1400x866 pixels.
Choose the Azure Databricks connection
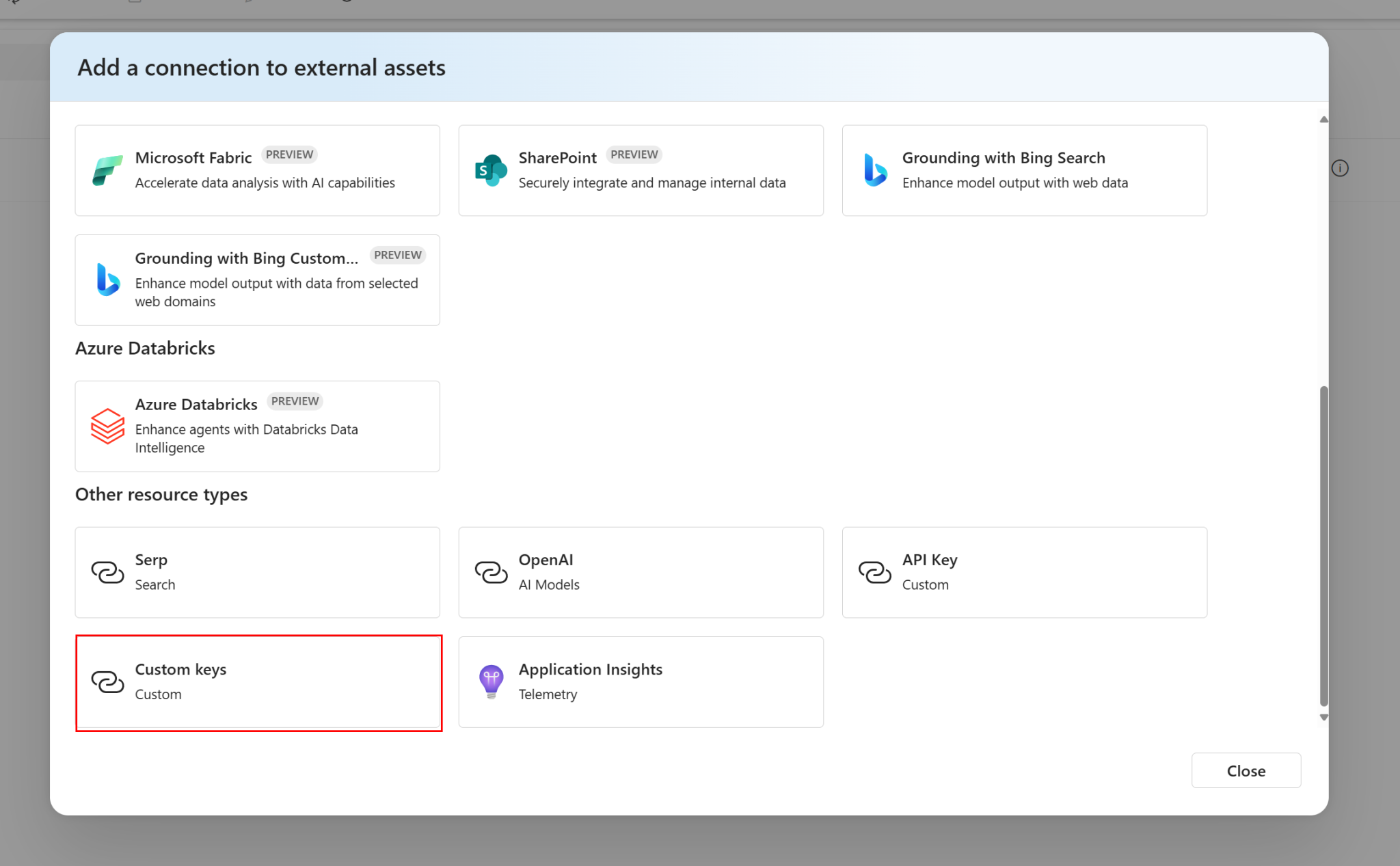click(x=258, y=425)
